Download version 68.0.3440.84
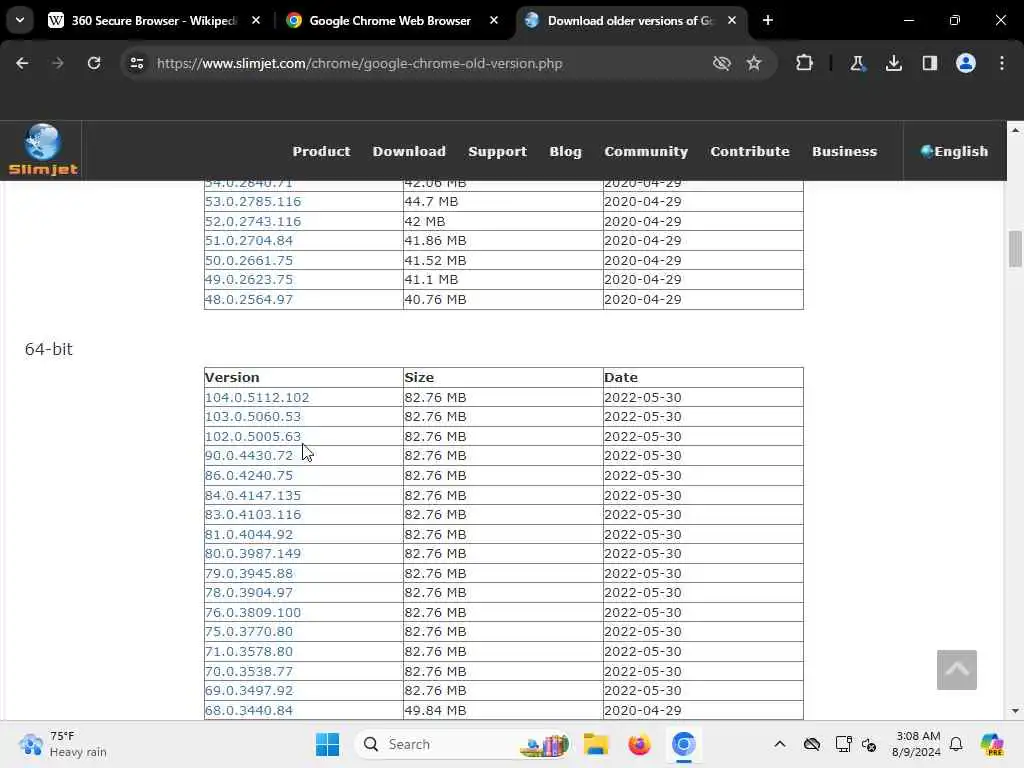The width and height of the screenshot is (1024, 768). [249, 711]
